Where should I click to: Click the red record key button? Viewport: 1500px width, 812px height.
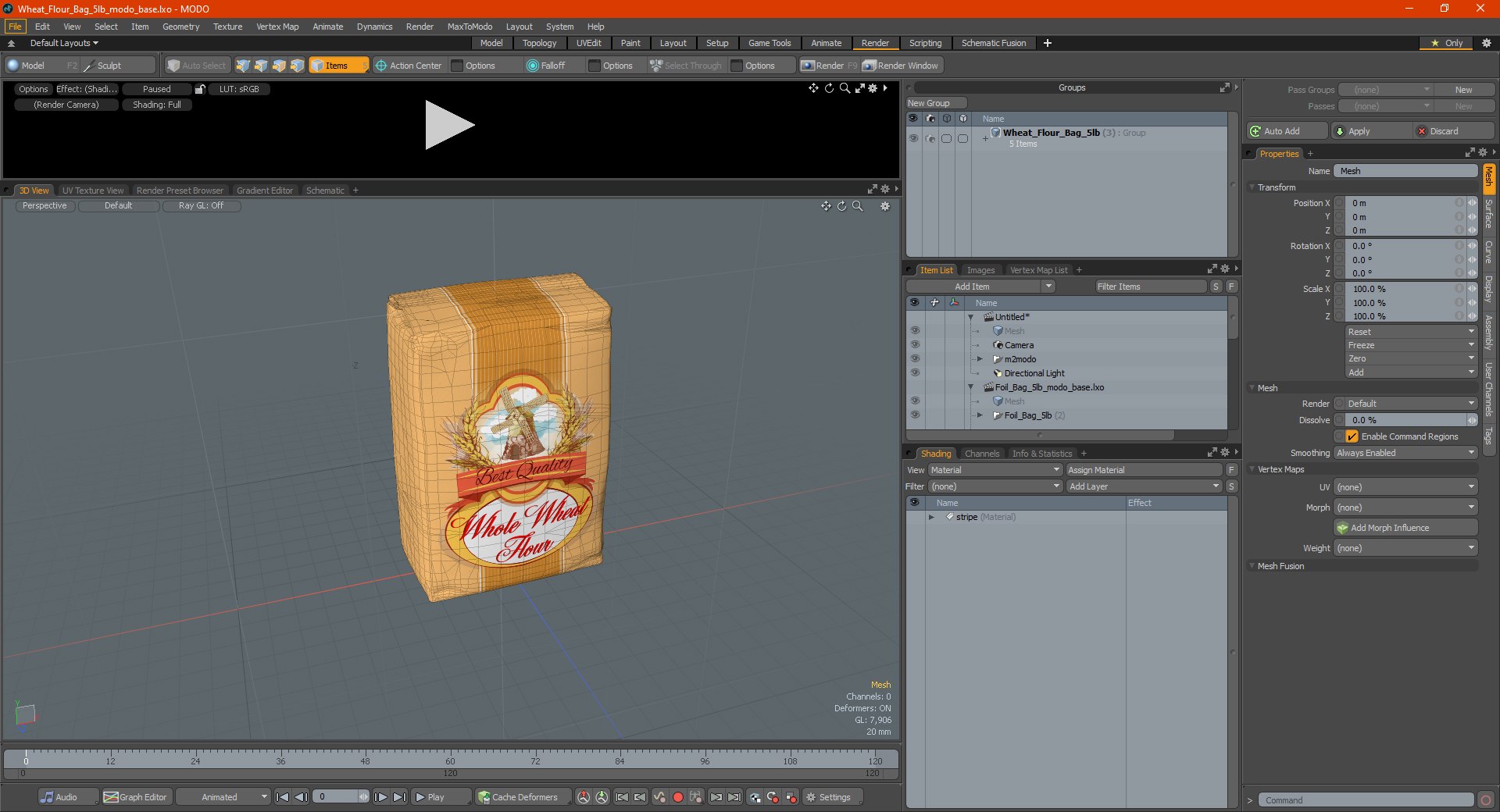pyautogui.click(x=678, y=797)
